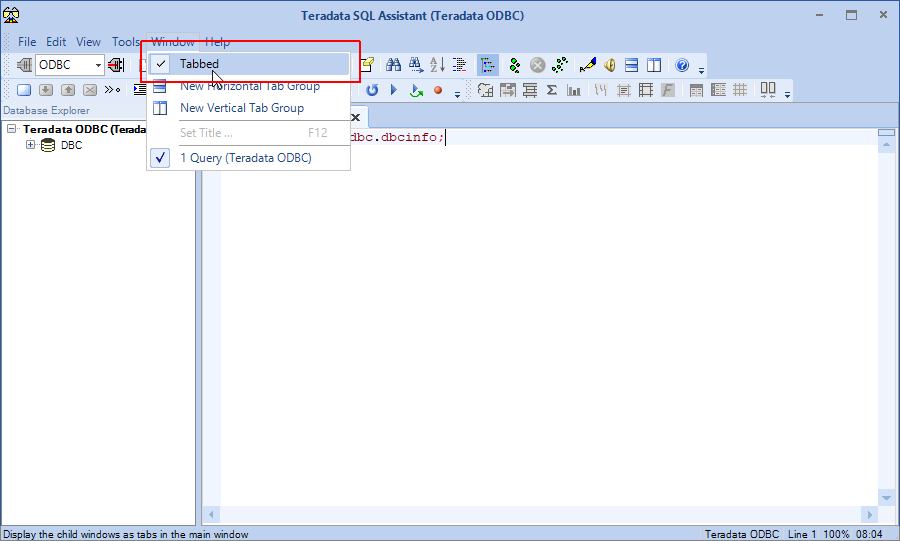Viewport: 900px width, 541px height.
Task: Open Help via blue question mark icon
Action: pyautogui.click(x=682, y=65)
